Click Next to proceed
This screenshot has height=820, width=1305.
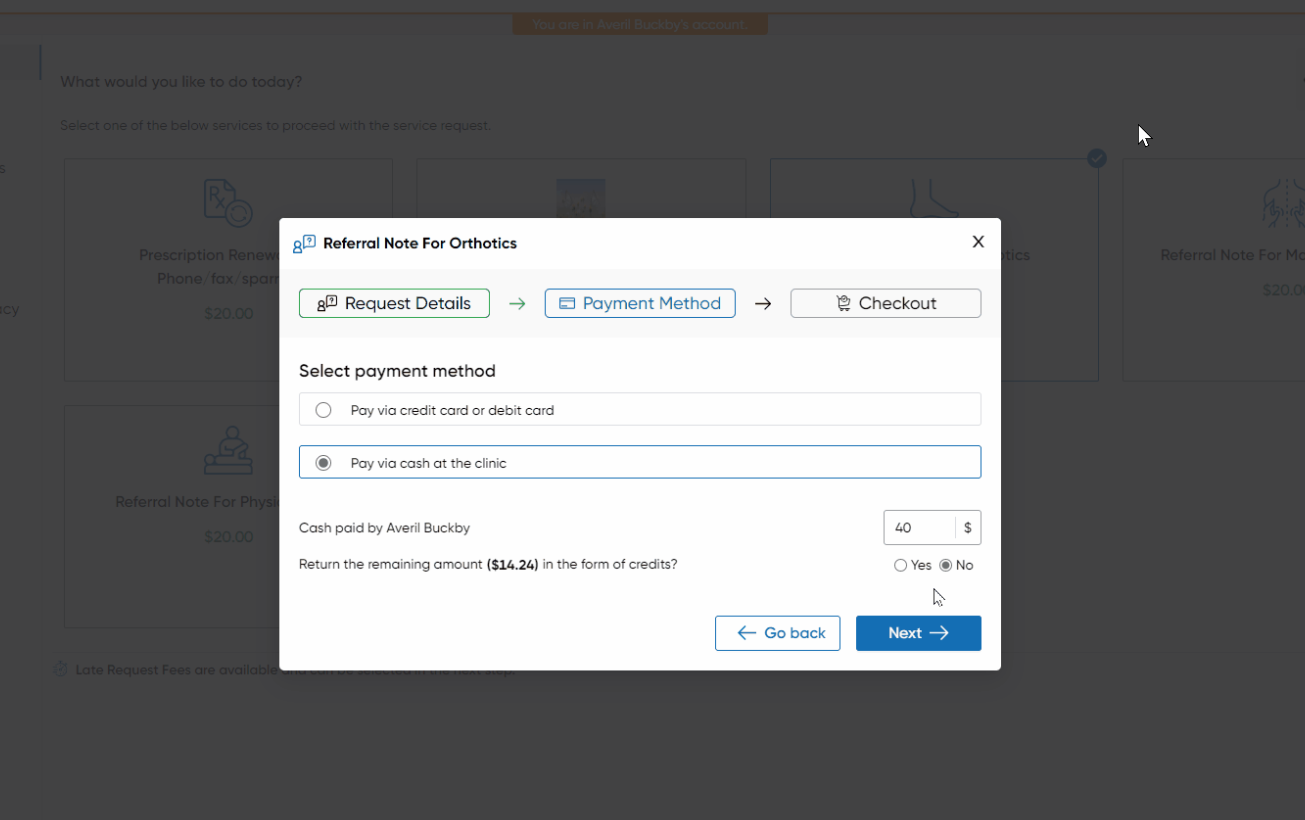click(x=917, y=633)
